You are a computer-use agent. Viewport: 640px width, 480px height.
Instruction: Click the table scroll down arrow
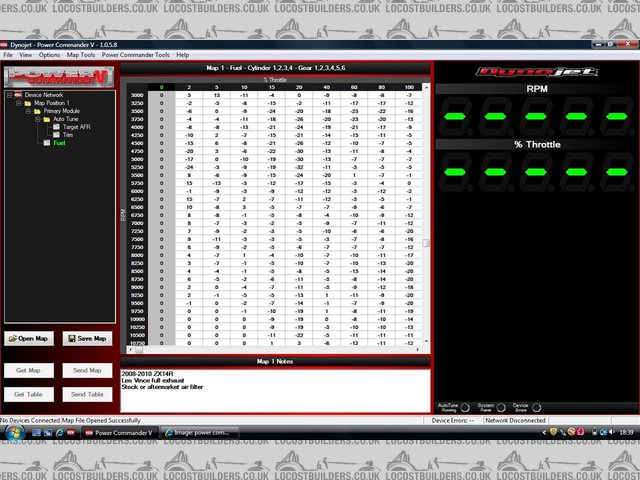click(426, 341)
